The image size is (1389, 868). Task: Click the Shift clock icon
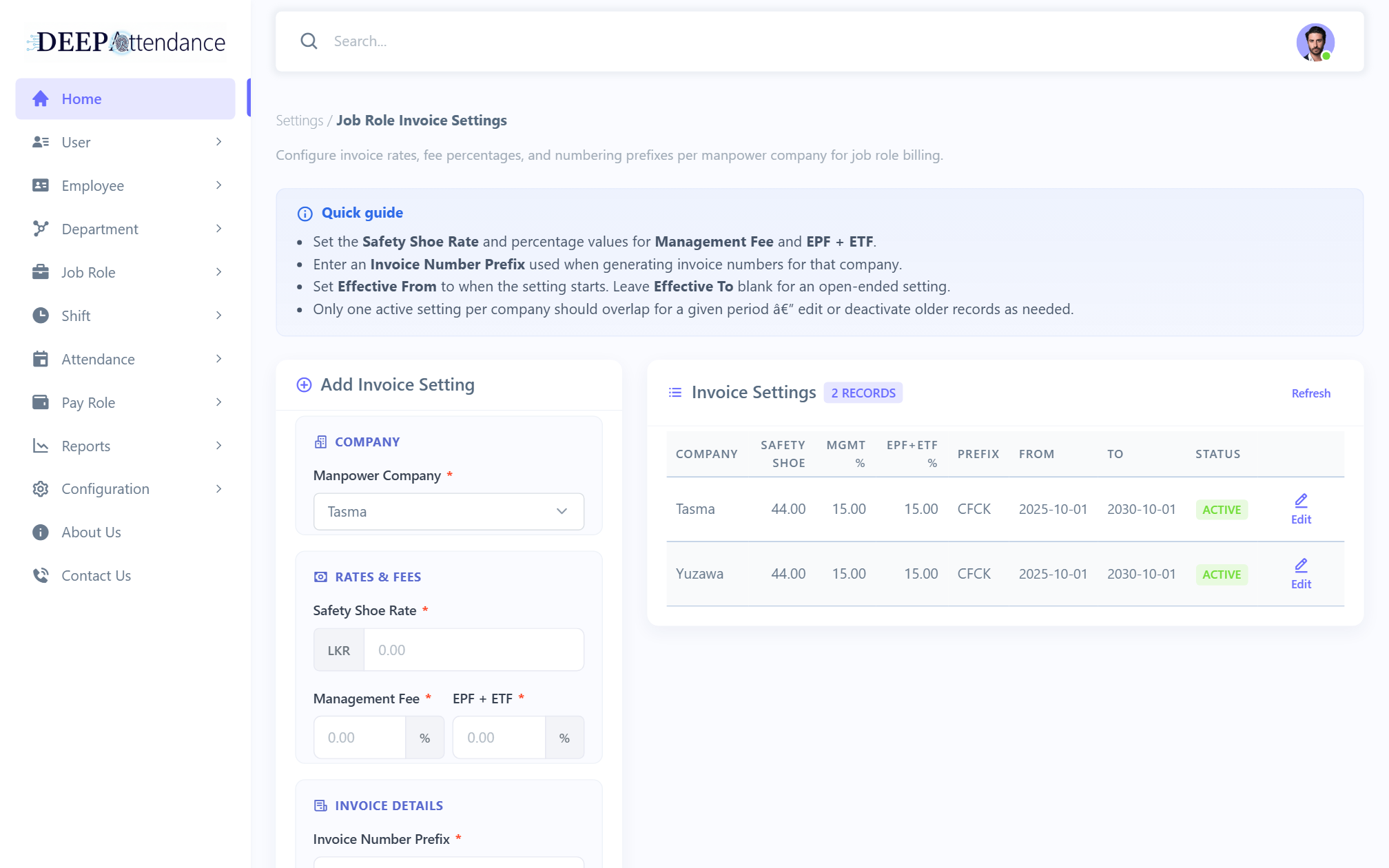[41, 316]
